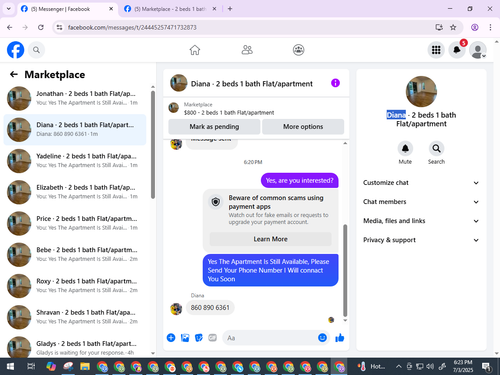This screenshot has width=500, height=375.
Task: Open the account profile avatar menu
Action: (477, 50)
